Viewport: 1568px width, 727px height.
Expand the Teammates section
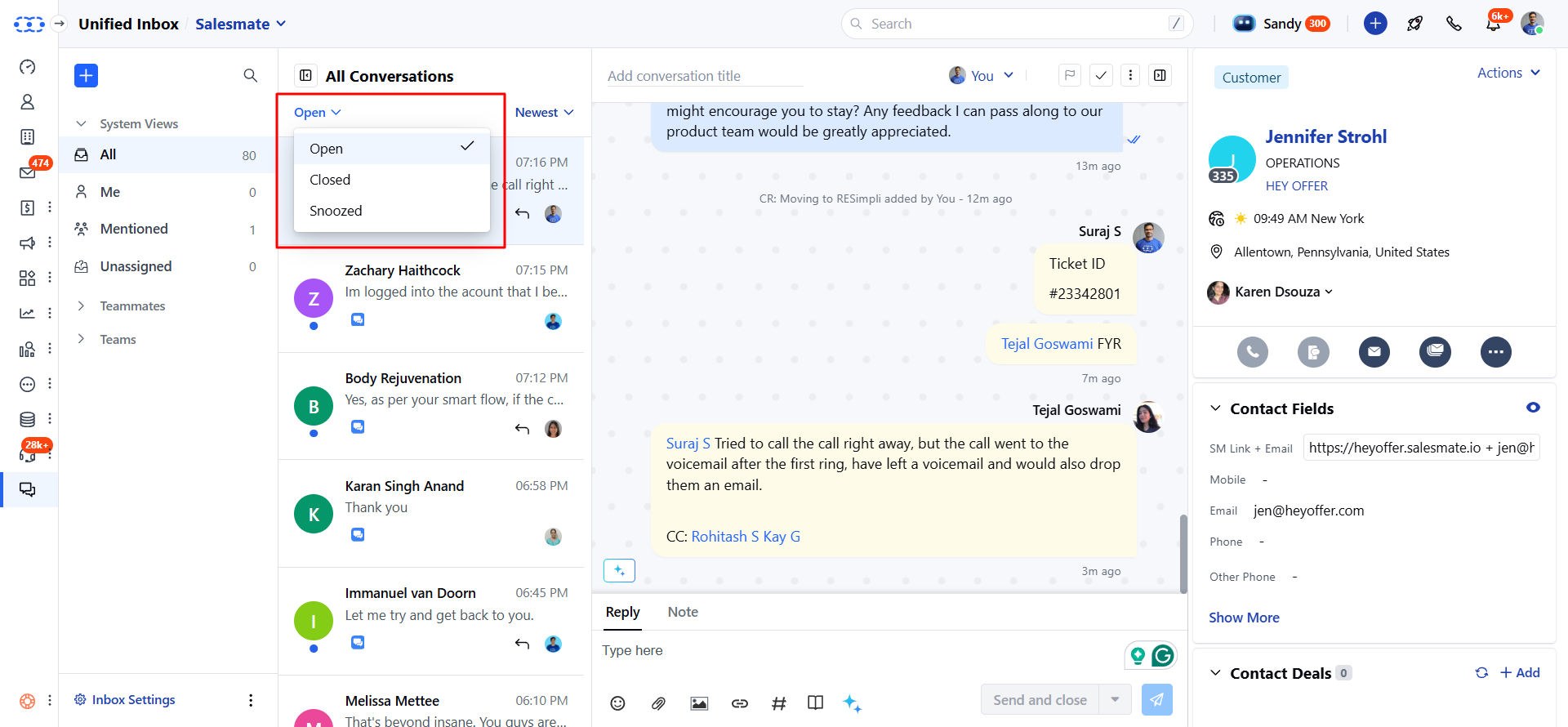click(x=81, y=306)
